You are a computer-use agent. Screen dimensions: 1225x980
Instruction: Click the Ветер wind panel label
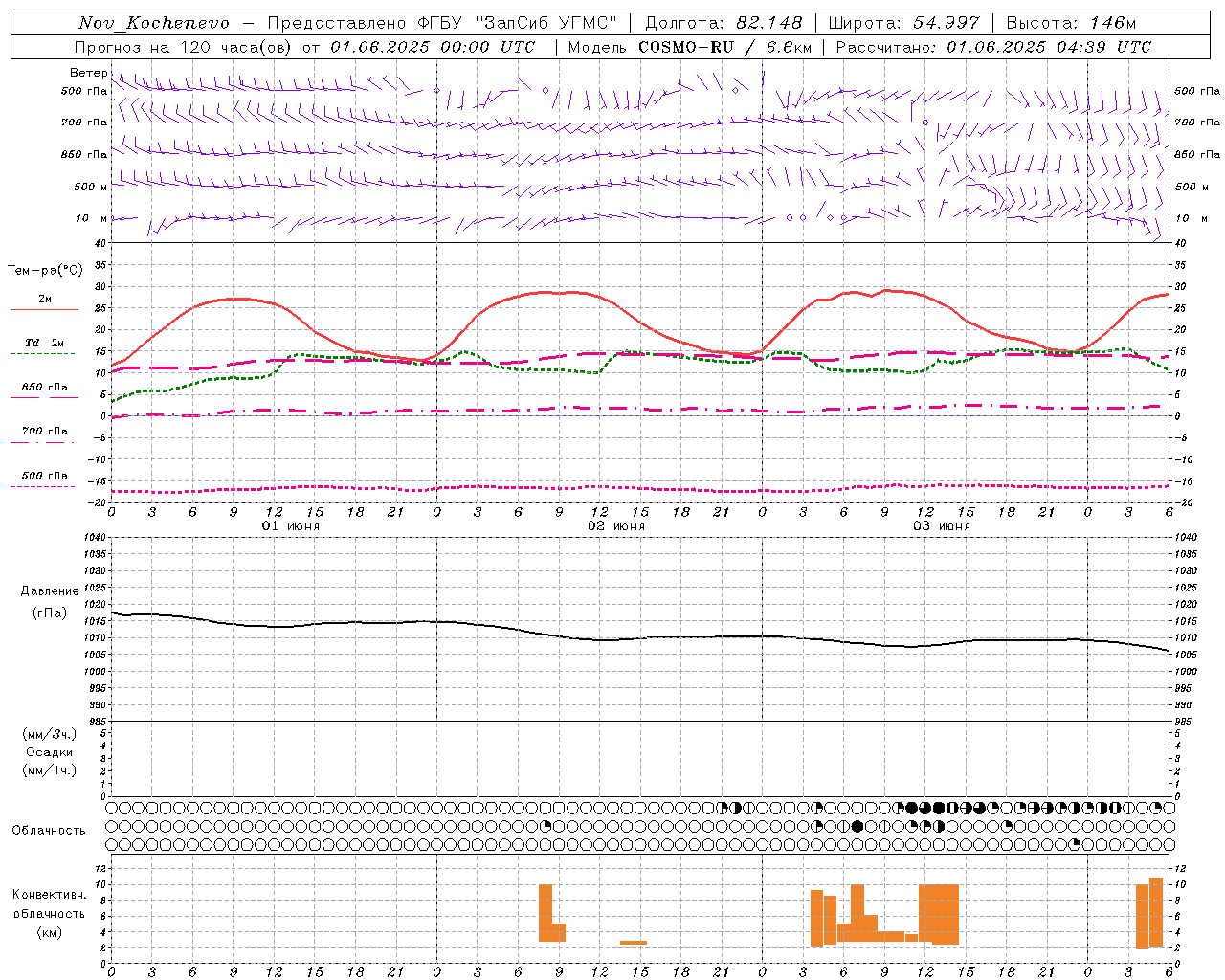(x=89, y=73)
